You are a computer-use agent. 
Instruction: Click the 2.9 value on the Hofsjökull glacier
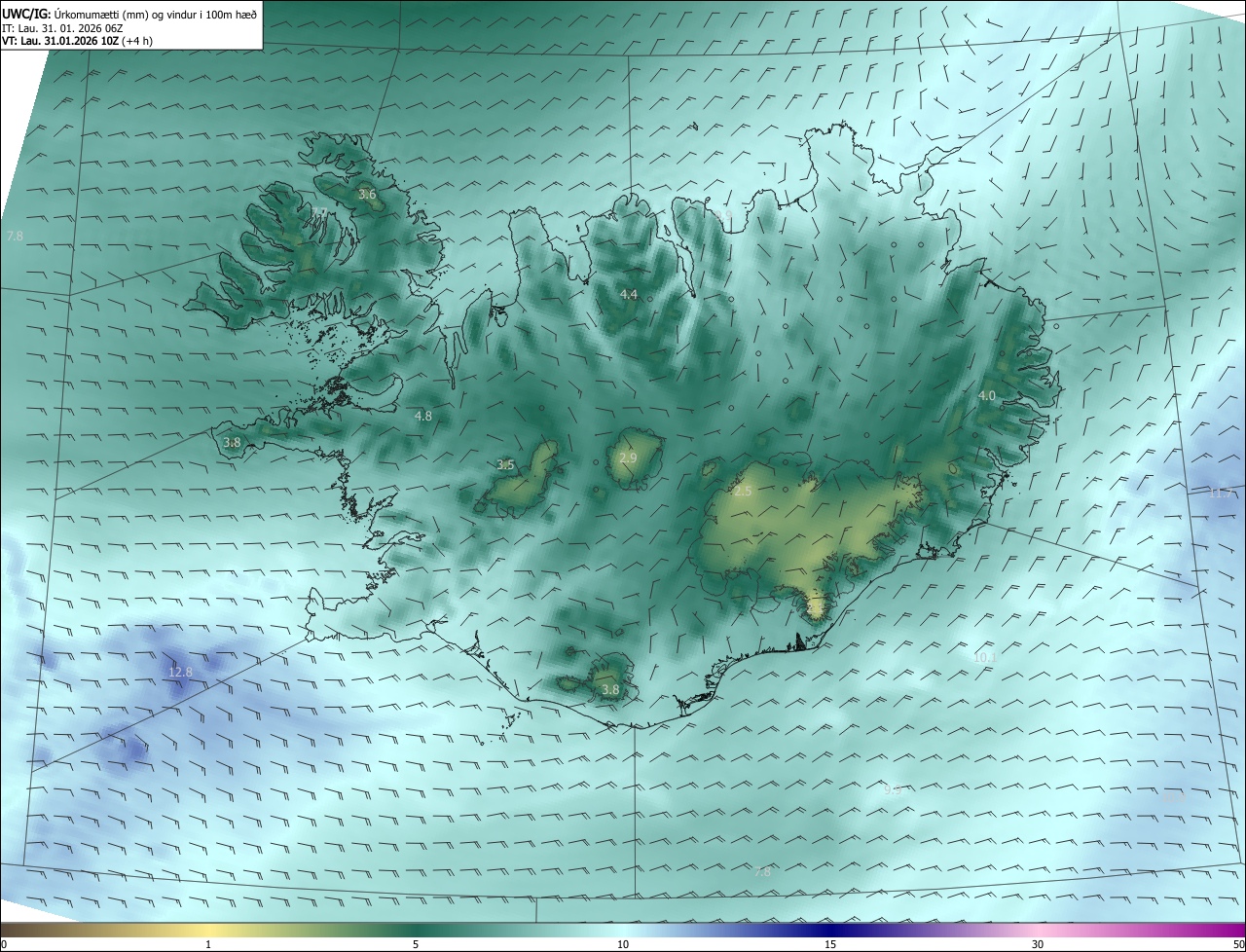pyautogui.click(x=628, y=458)
